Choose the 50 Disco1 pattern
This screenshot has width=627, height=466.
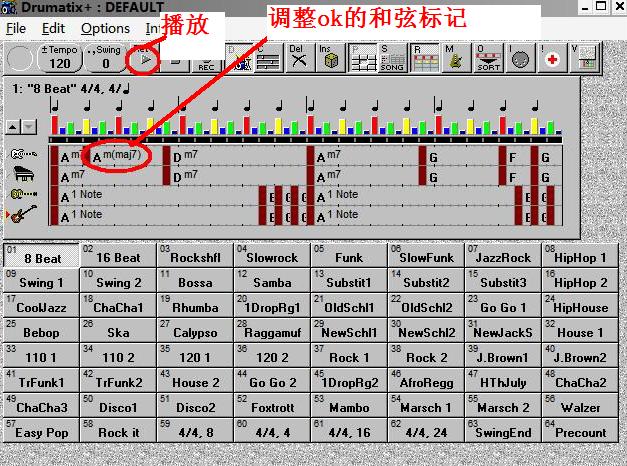(118, 405)
